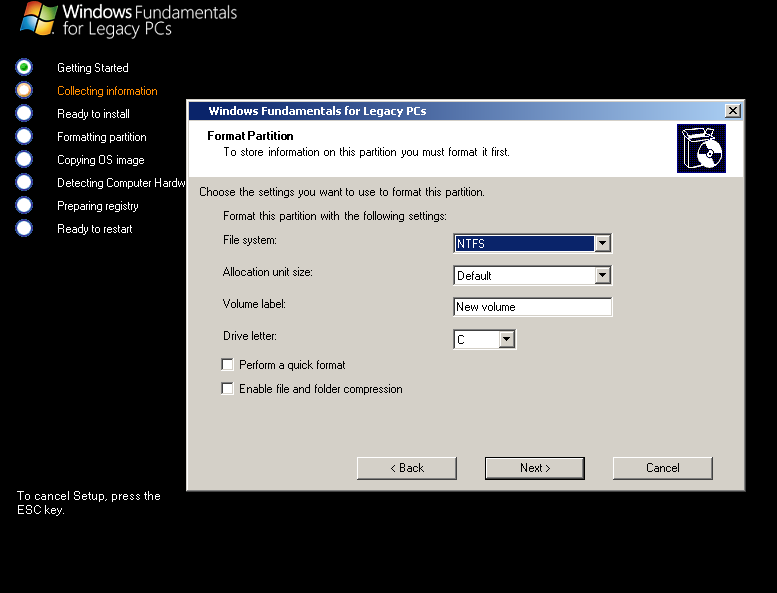Screen dimensions: 777x593
Task: Click the Collecting information step indicator
Action: pyautogui.click(x=24, y=90)
